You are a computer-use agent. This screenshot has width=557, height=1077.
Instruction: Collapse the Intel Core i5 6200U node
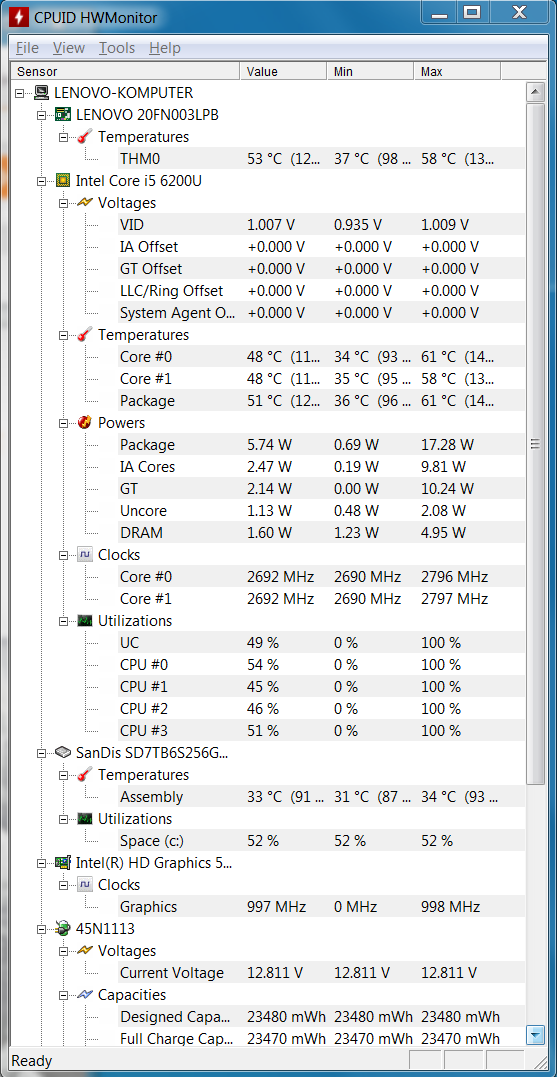[41, 181]
